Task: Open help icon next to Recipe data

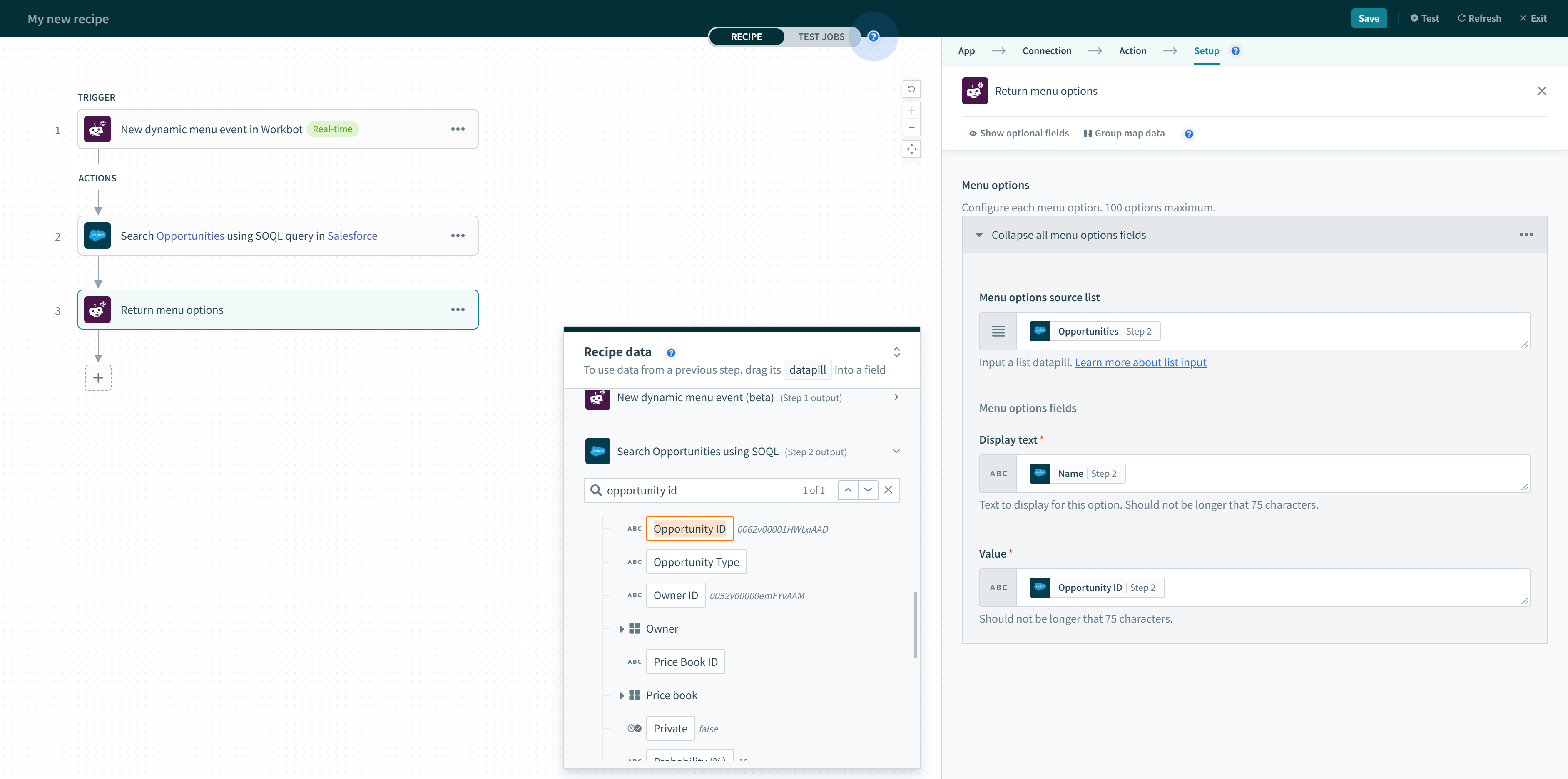Action: (x=671, y=353)
